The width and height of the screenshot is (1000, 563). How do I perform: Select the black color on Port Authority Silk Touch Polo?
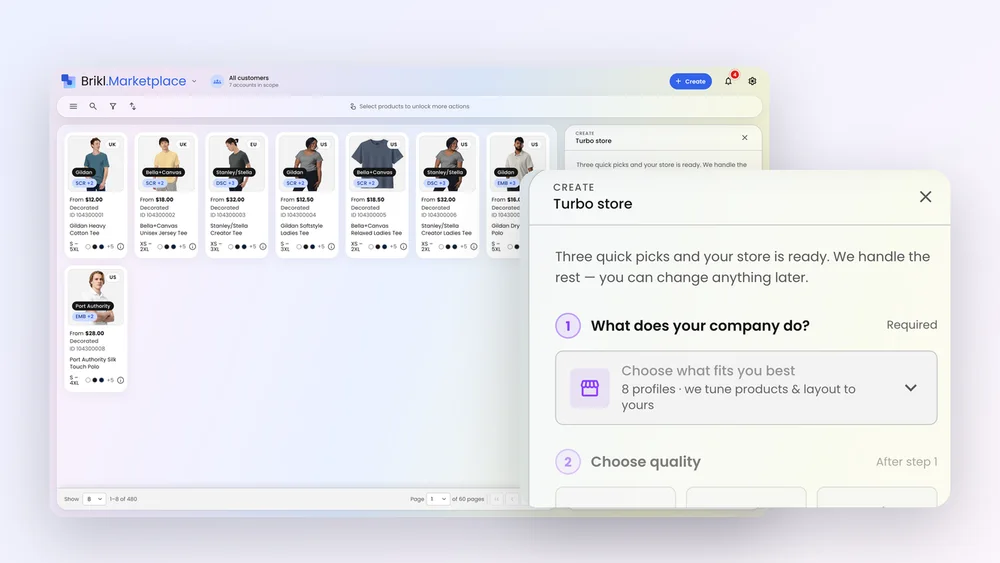(95, 381)
